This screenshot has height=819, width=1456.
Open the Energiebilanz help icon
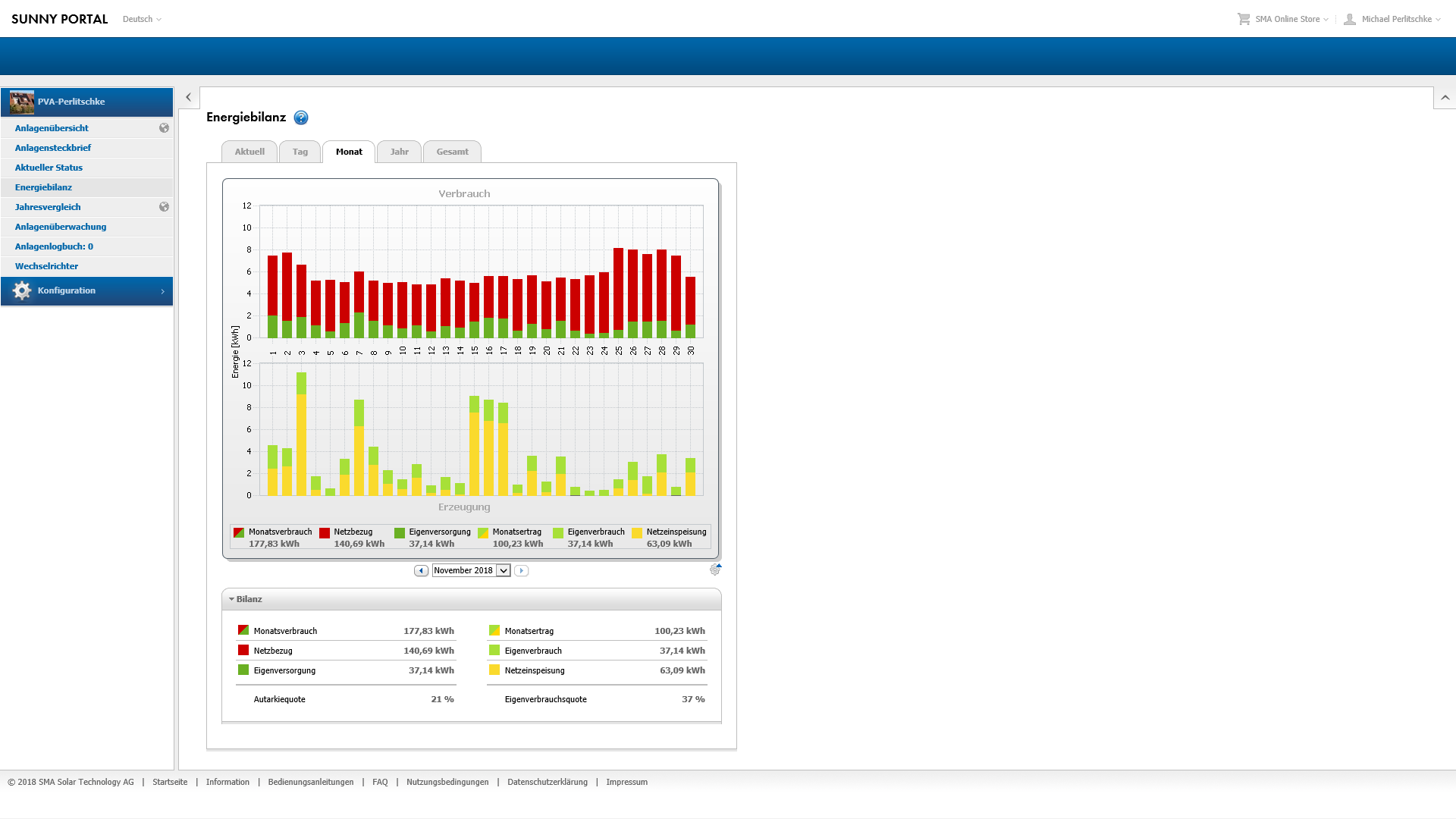click(301, 118)
